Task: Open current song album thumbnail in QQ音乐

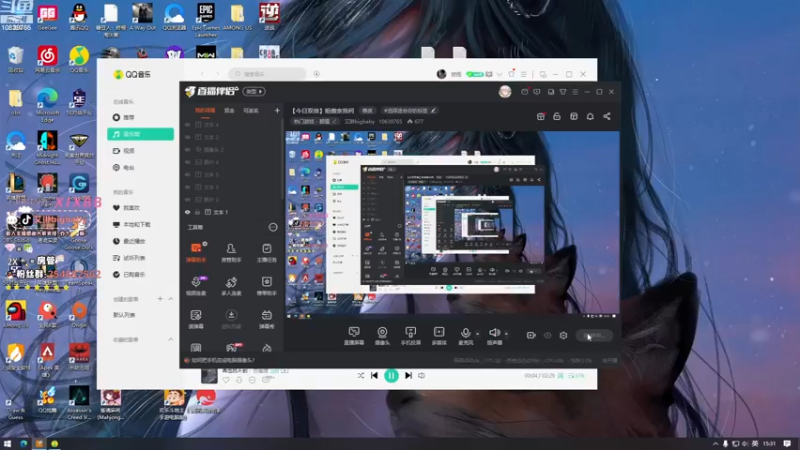Action: tap(209, 376)
